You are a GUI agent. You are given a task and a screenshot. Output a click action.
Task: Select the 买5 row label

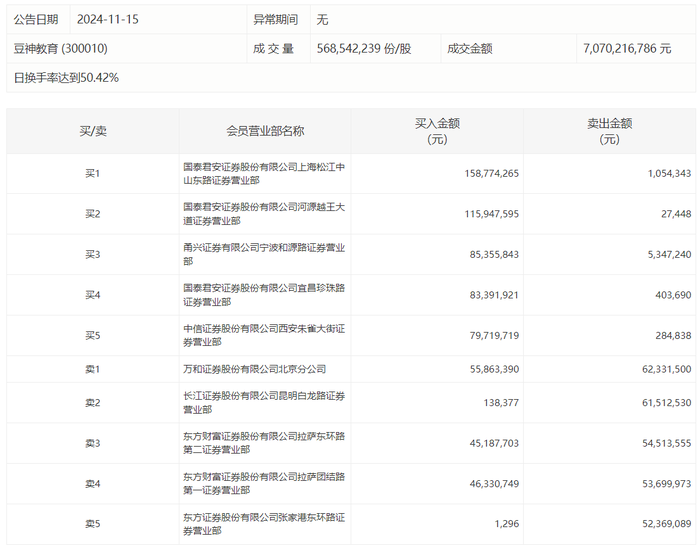pos(93,335)
